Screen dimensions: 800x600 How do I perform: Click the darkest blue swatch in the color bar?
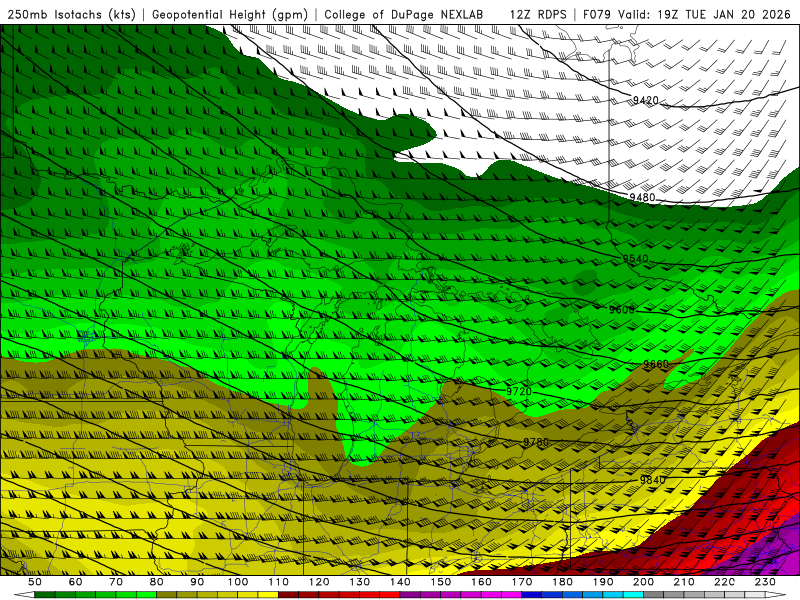click(x=532, y=594)
